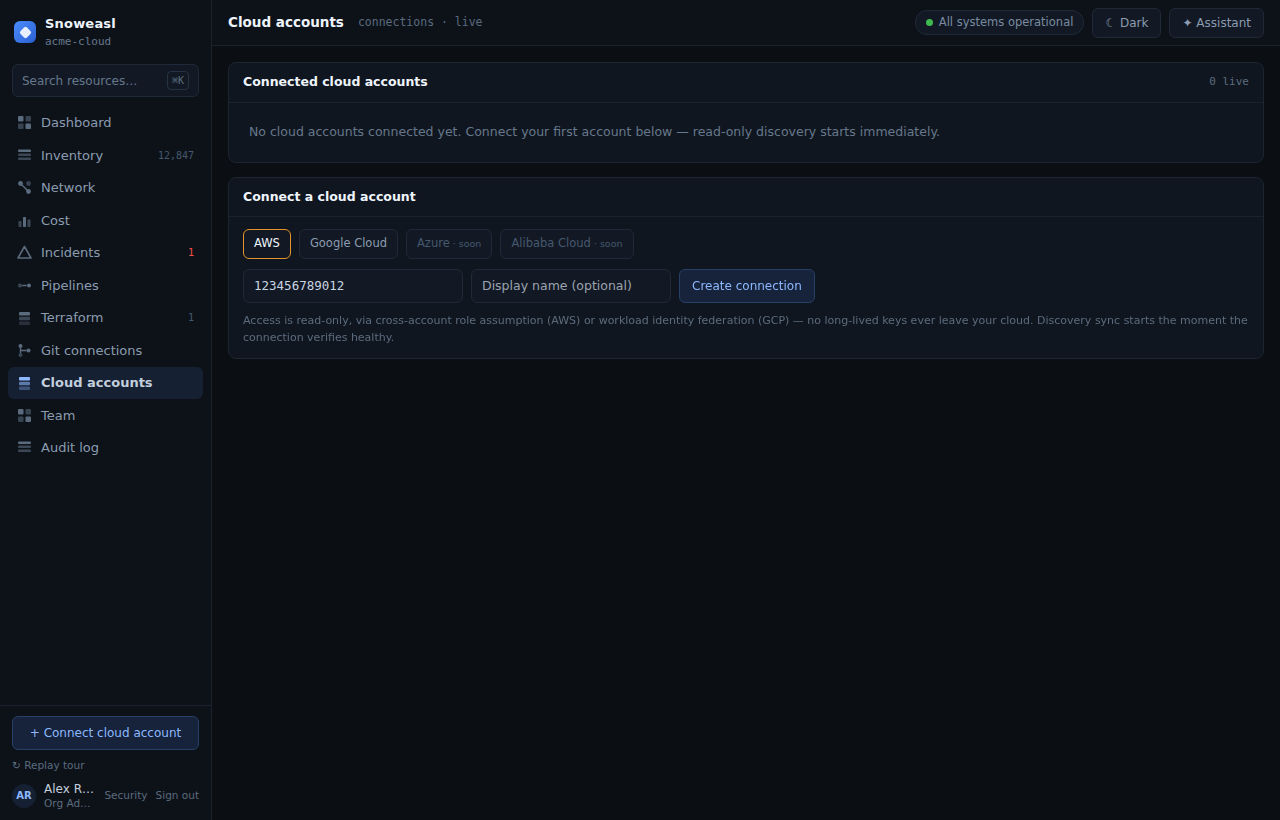Go to Terraform section
Image resolution: width=1280 pixels, height=820 pixels.
click(x=105, y=317)
